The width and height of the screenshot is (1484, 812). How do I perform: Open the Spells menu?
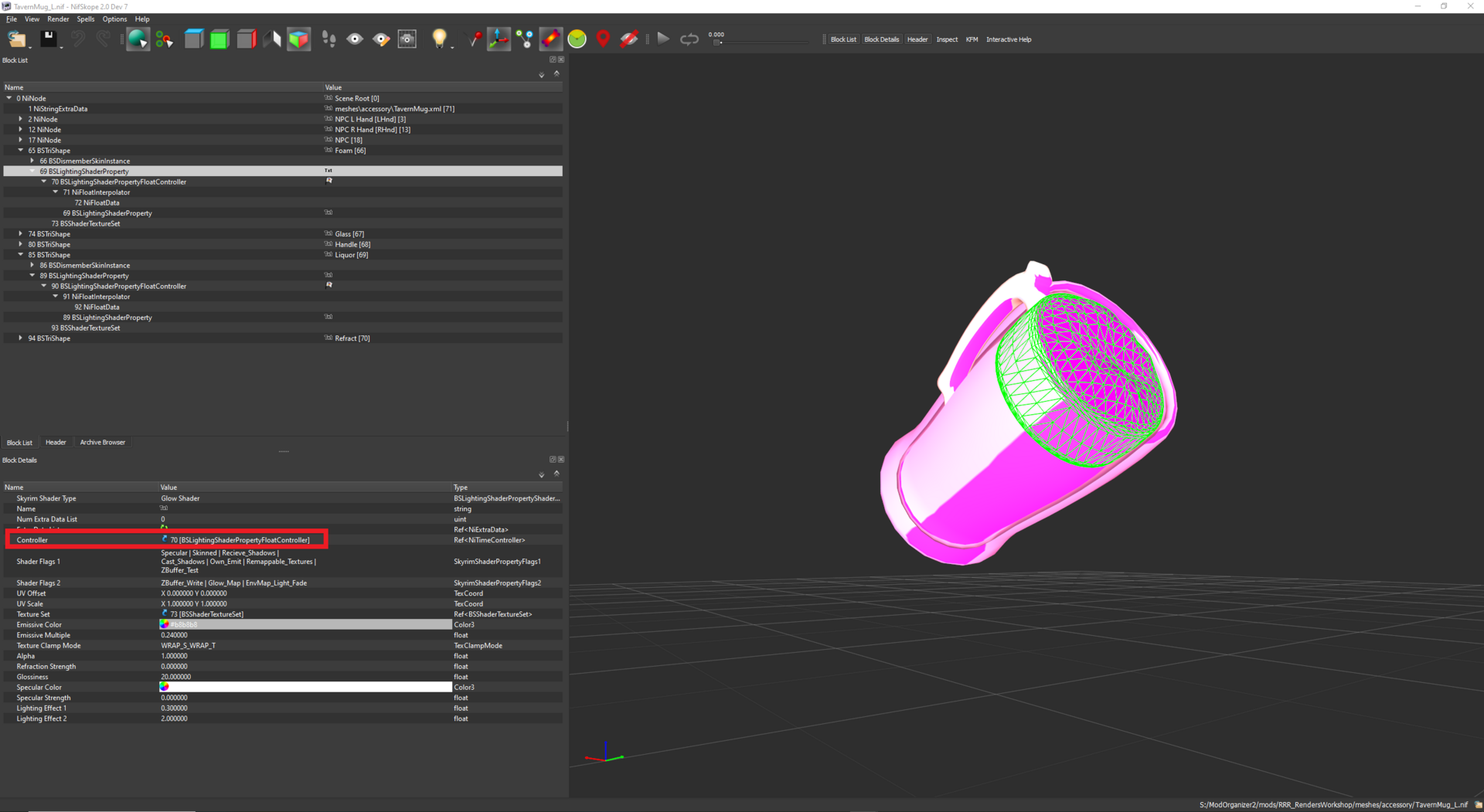(x=86, y=19)
